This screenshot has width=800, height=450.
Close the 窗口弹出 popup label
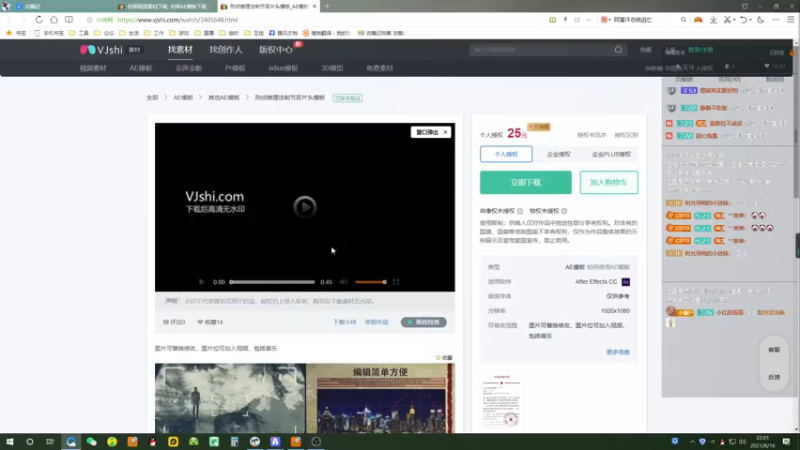[445, 132]
